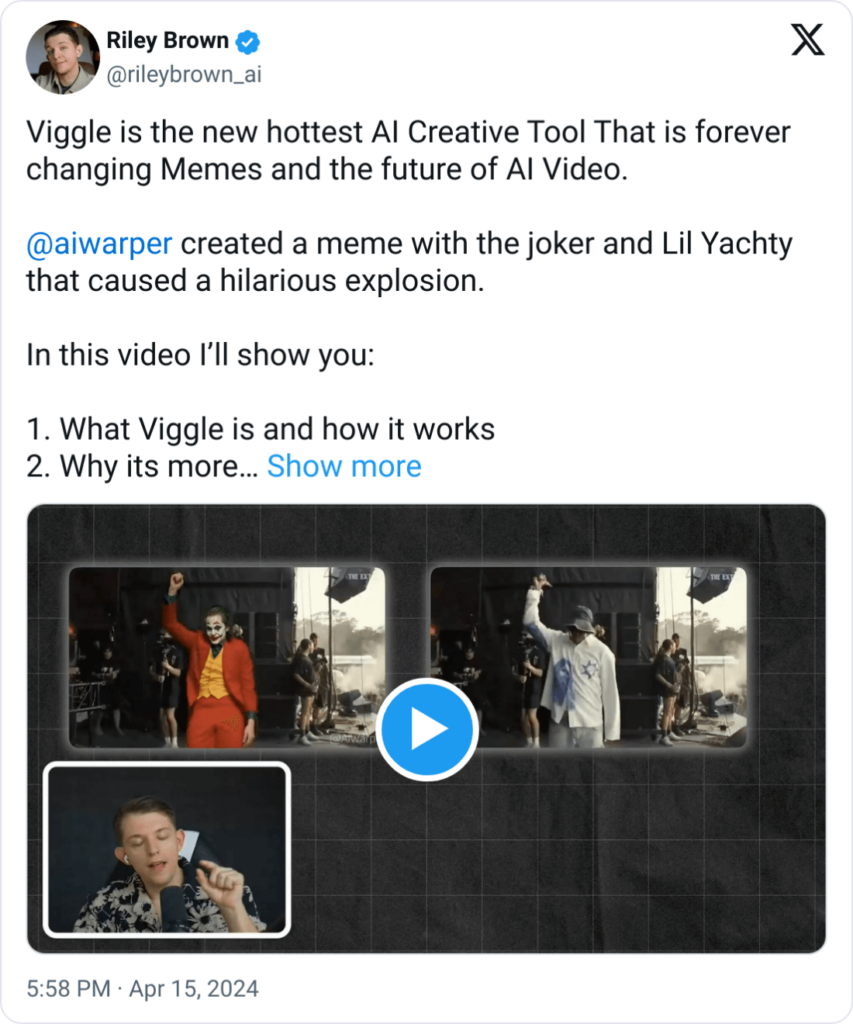Click the blue verified checkmark badge
853x1024 pixels.
(x=248, y=42)
